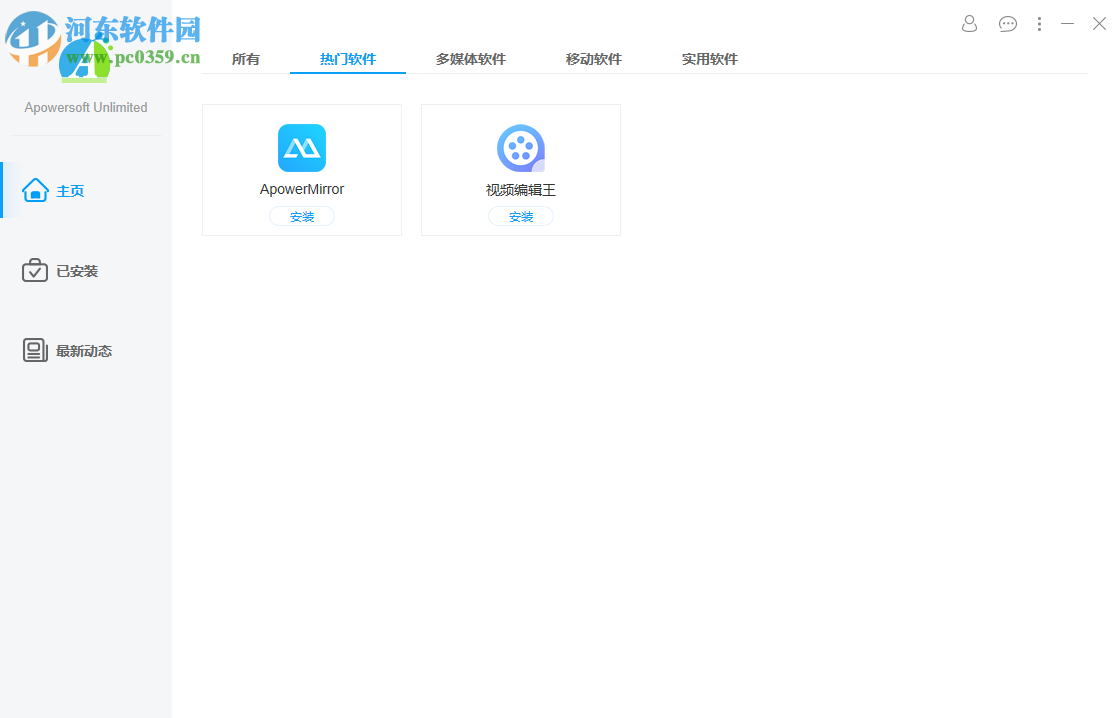Open the 已安装 installed apps icon
The width and height of the screenshot is (1118, 718).
click(x=35, y=270)
